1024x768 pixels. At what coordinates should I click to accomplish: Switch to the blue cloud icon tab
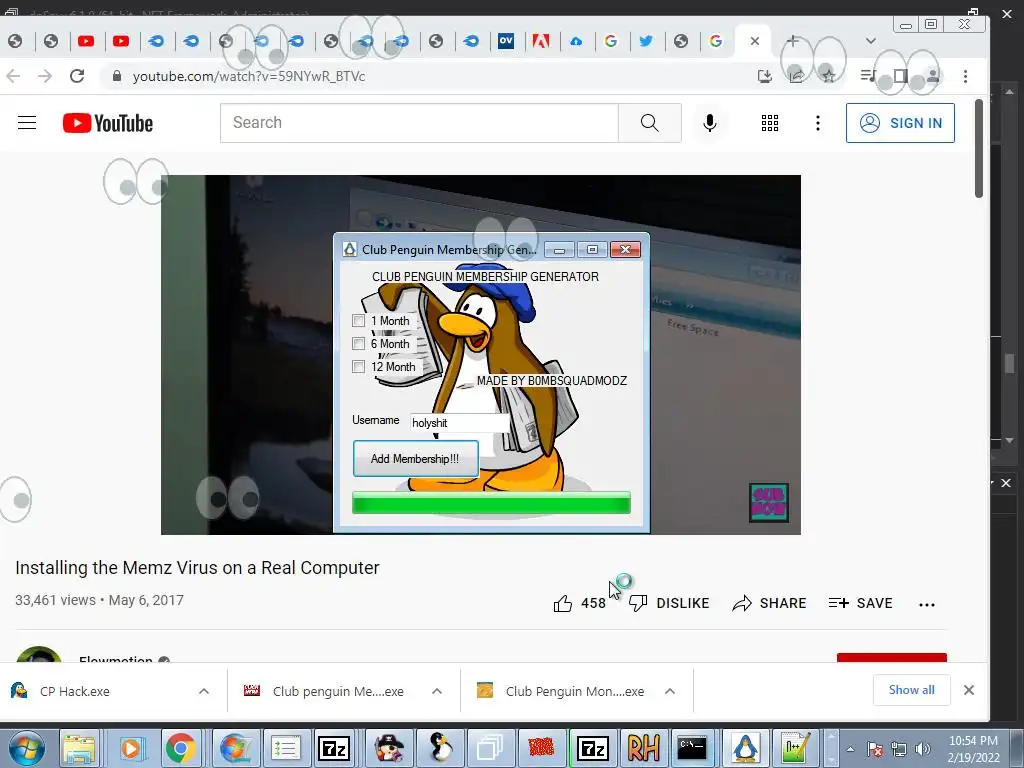576,41
